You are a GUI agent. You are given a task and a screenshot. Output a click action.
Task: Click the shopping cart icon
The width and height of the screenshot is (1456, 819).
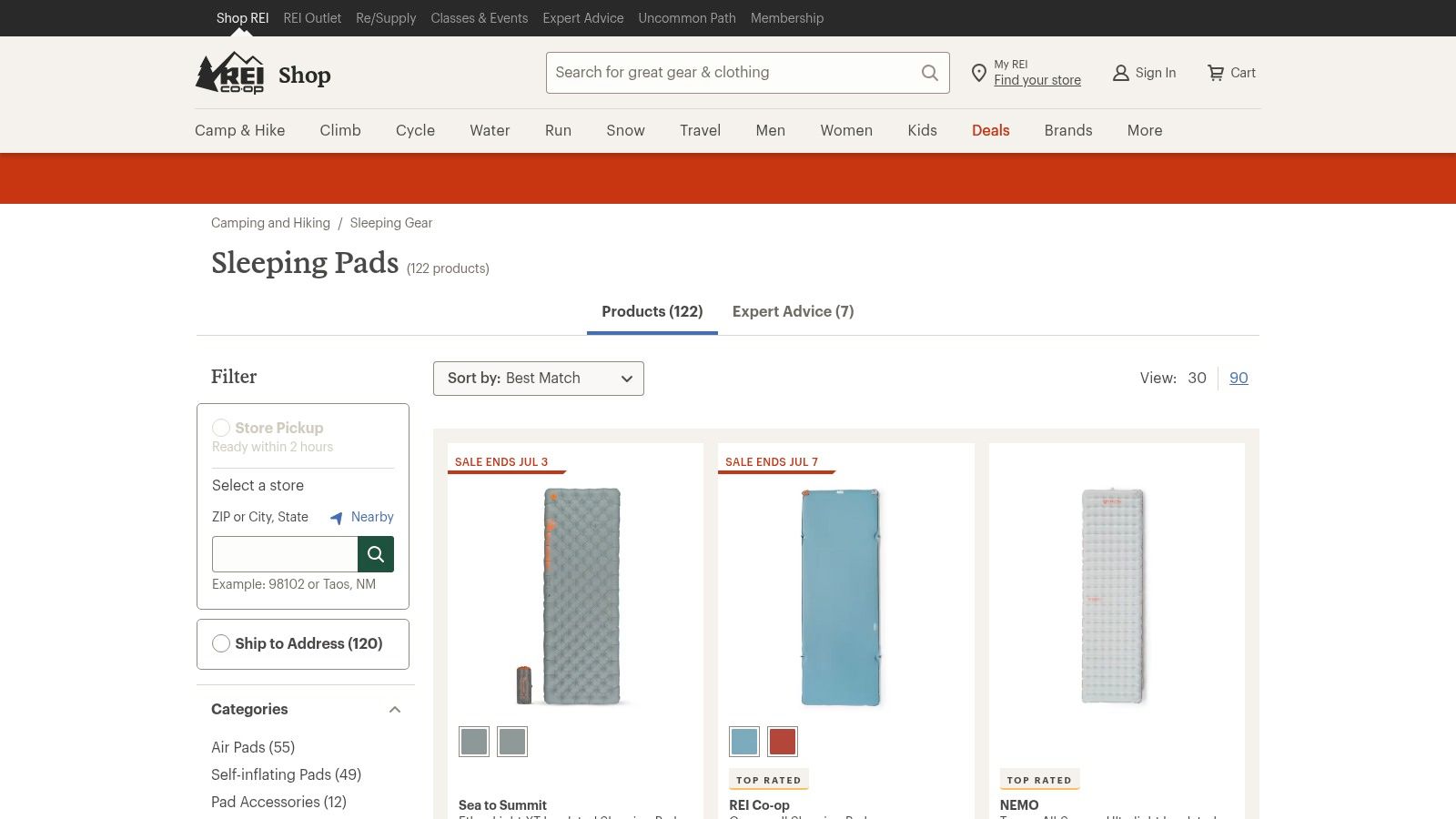[x=1216, y=73]
